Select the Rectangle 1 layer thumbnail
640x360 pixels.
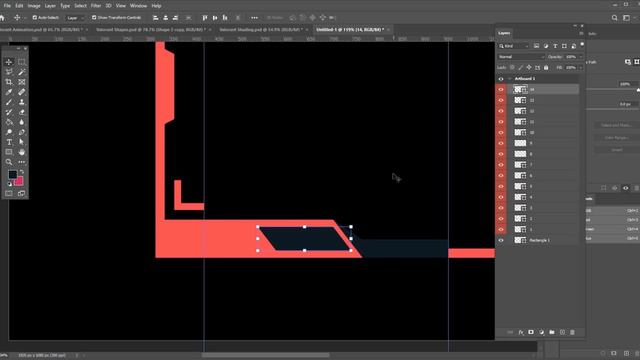pyautogui.click(x=520, y=240)
